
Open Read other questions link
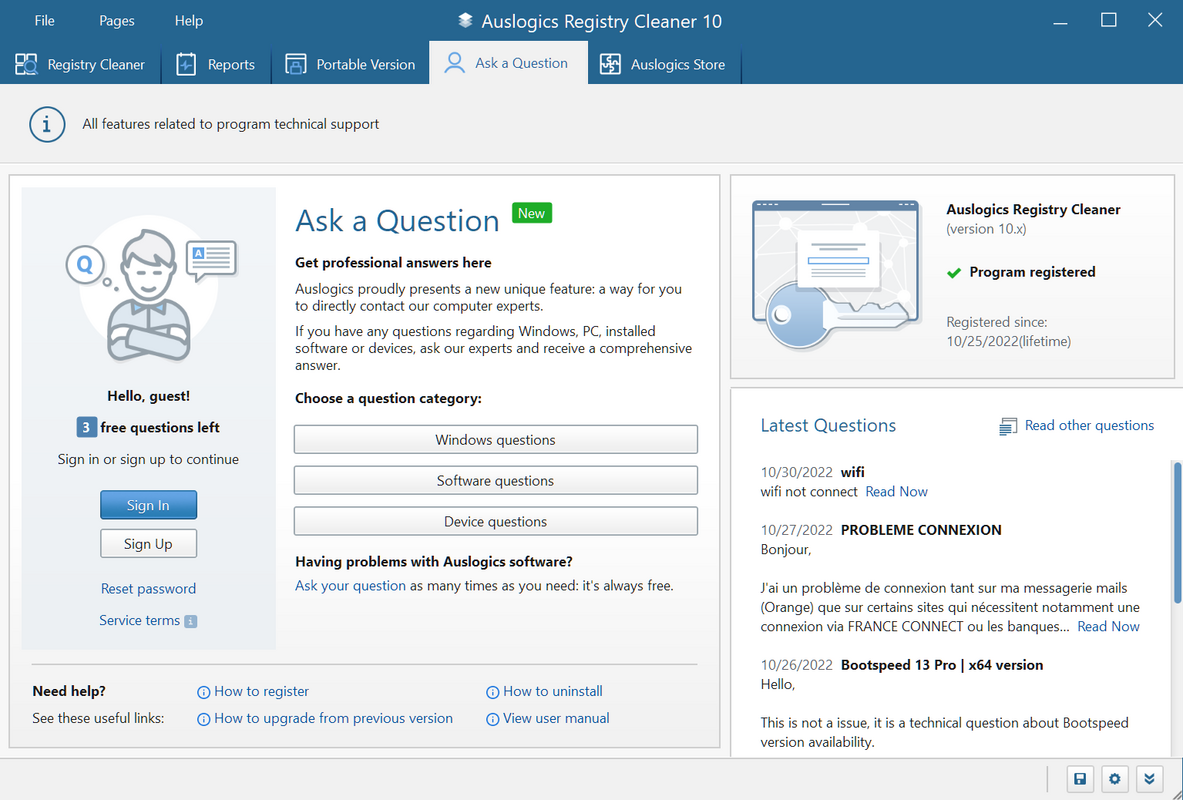tap(1089, 426)
